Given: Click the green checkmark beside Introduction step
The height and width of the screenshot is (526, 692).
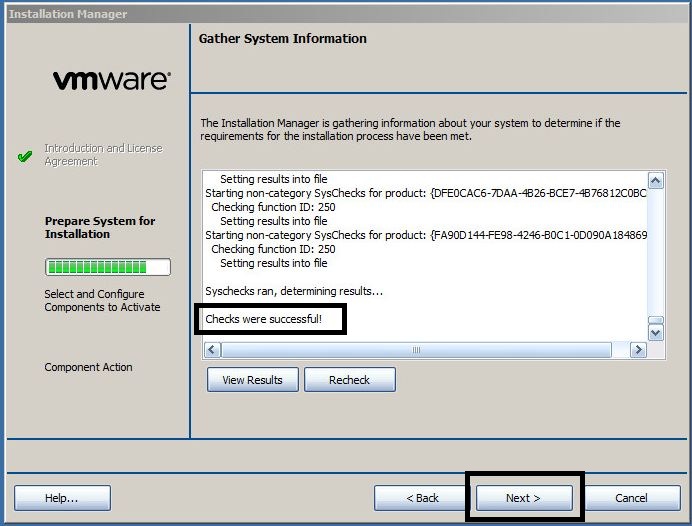Looking at the screenshot, I should click(26, 156).
